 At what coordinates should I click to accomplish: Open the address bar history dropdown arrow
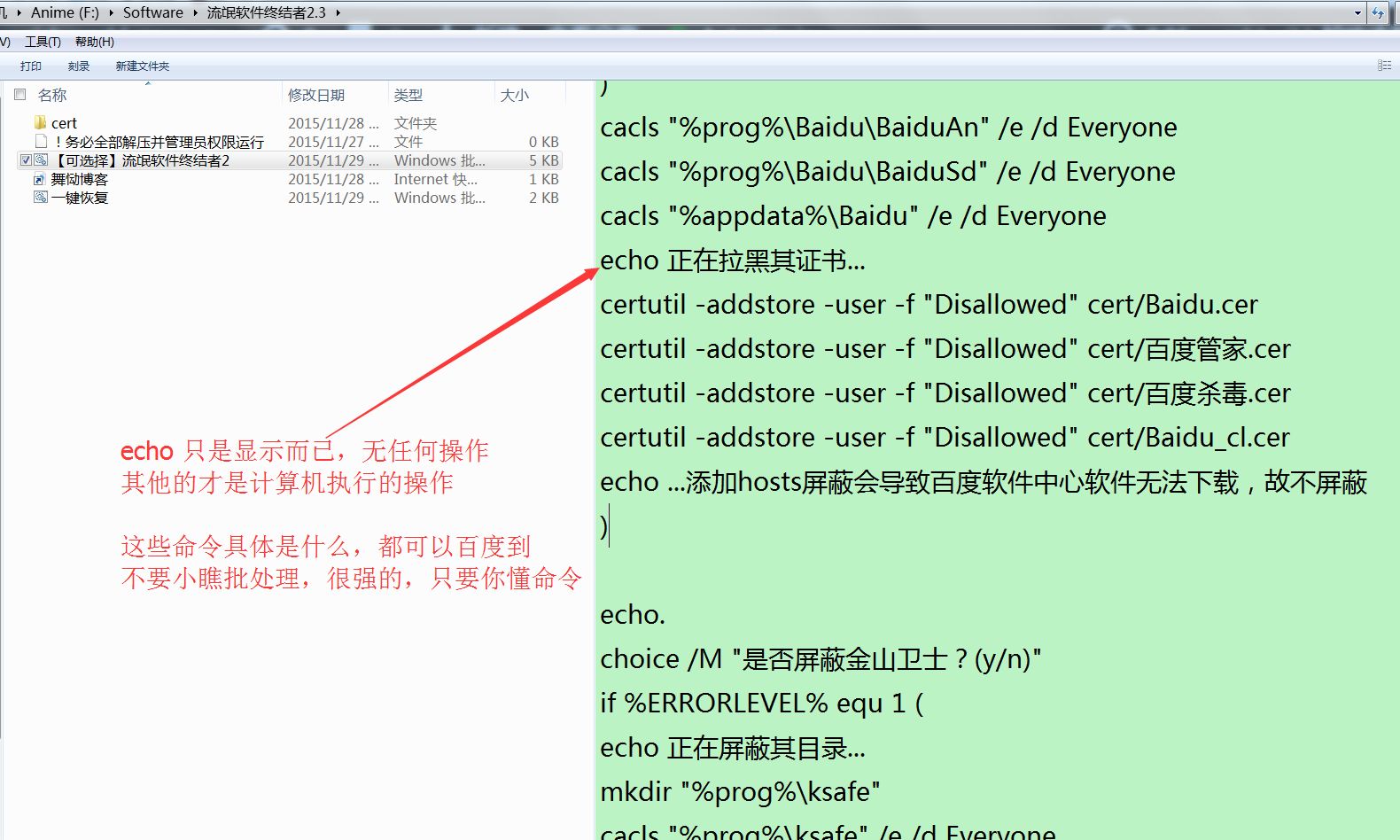(x=1357, y=12)
